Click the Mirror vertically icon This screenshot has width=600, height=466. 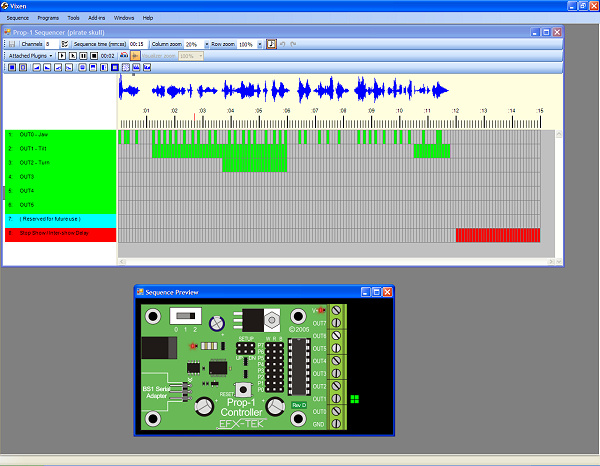(x=93, y=68)
